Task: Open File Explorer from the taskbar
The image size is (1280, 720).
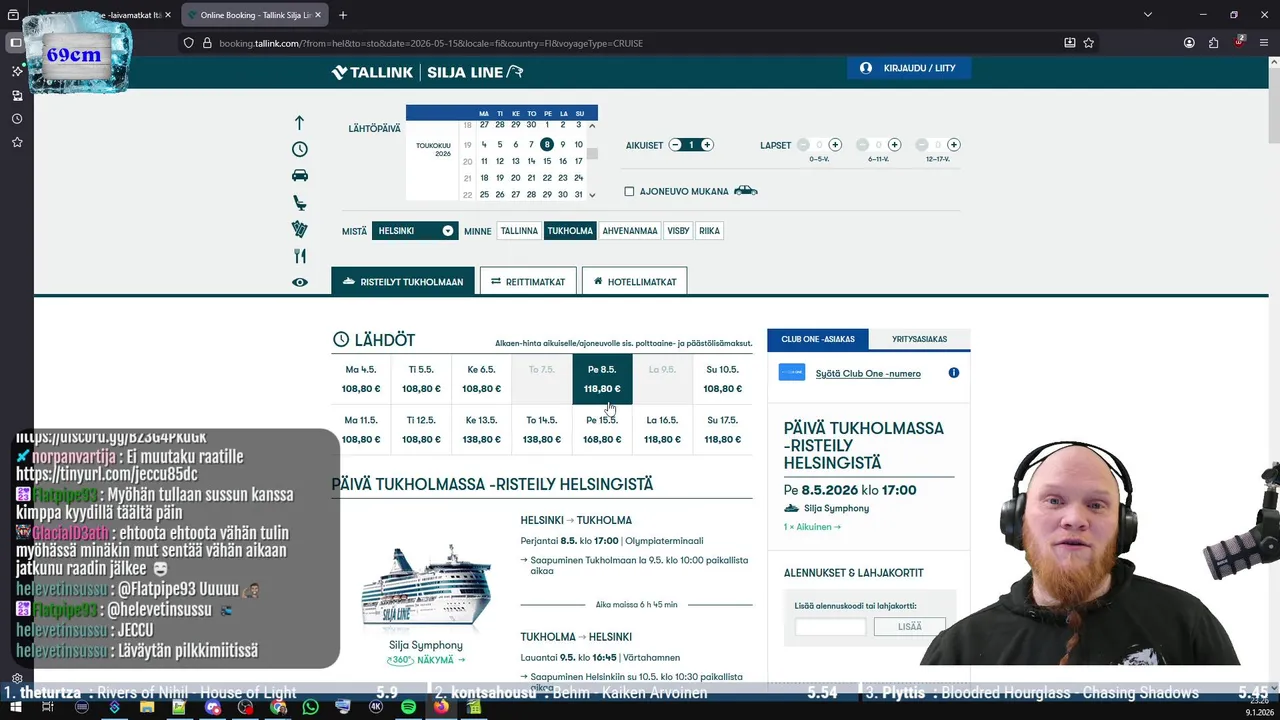Action: coord(147,707)
